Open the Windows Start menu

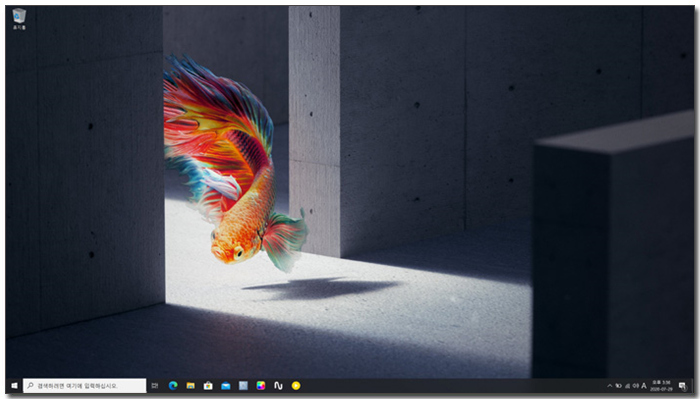pos(14,386)
